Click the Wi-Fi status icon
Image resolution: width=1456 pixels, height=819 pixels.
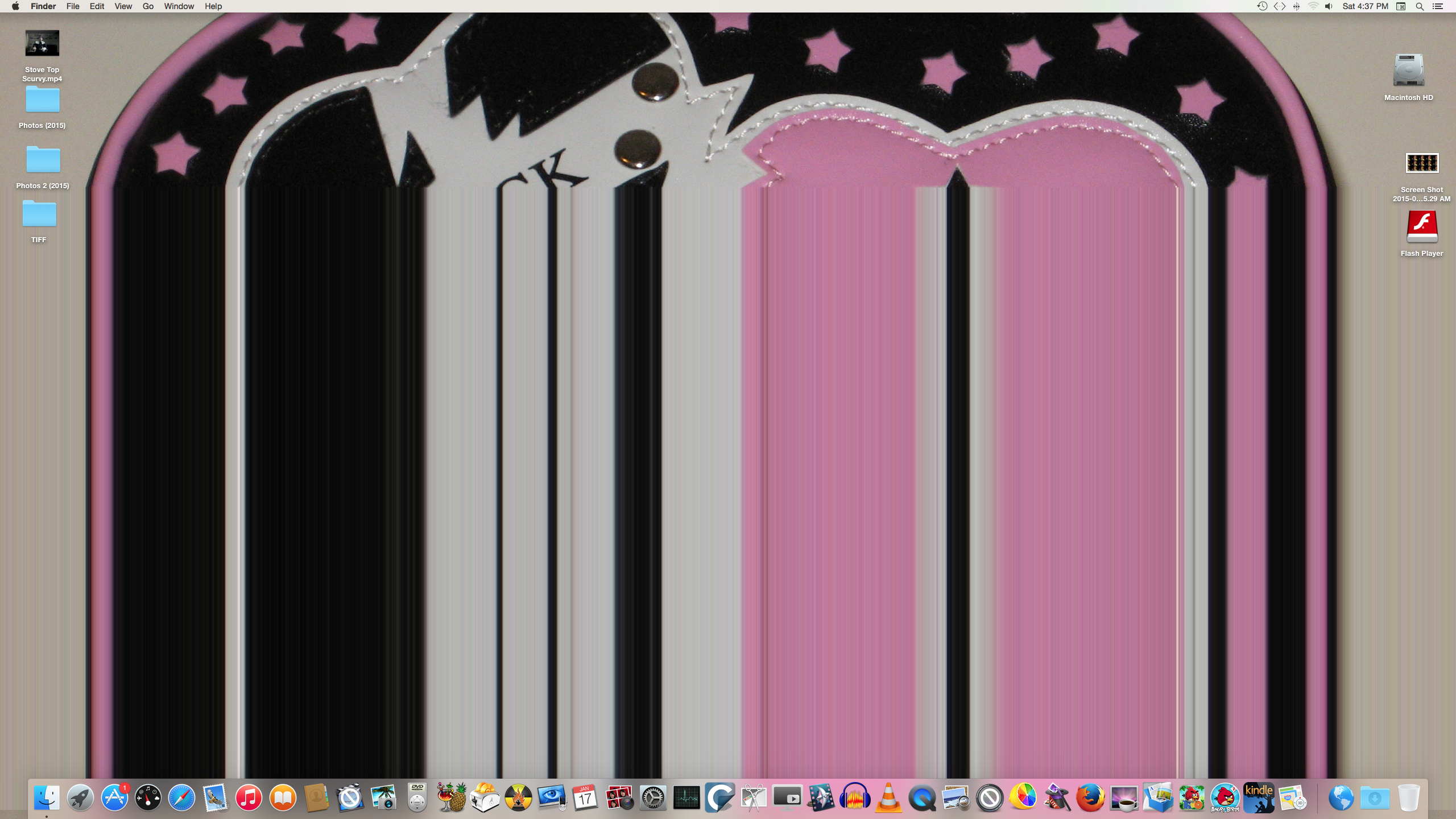tap(1313, 6)
